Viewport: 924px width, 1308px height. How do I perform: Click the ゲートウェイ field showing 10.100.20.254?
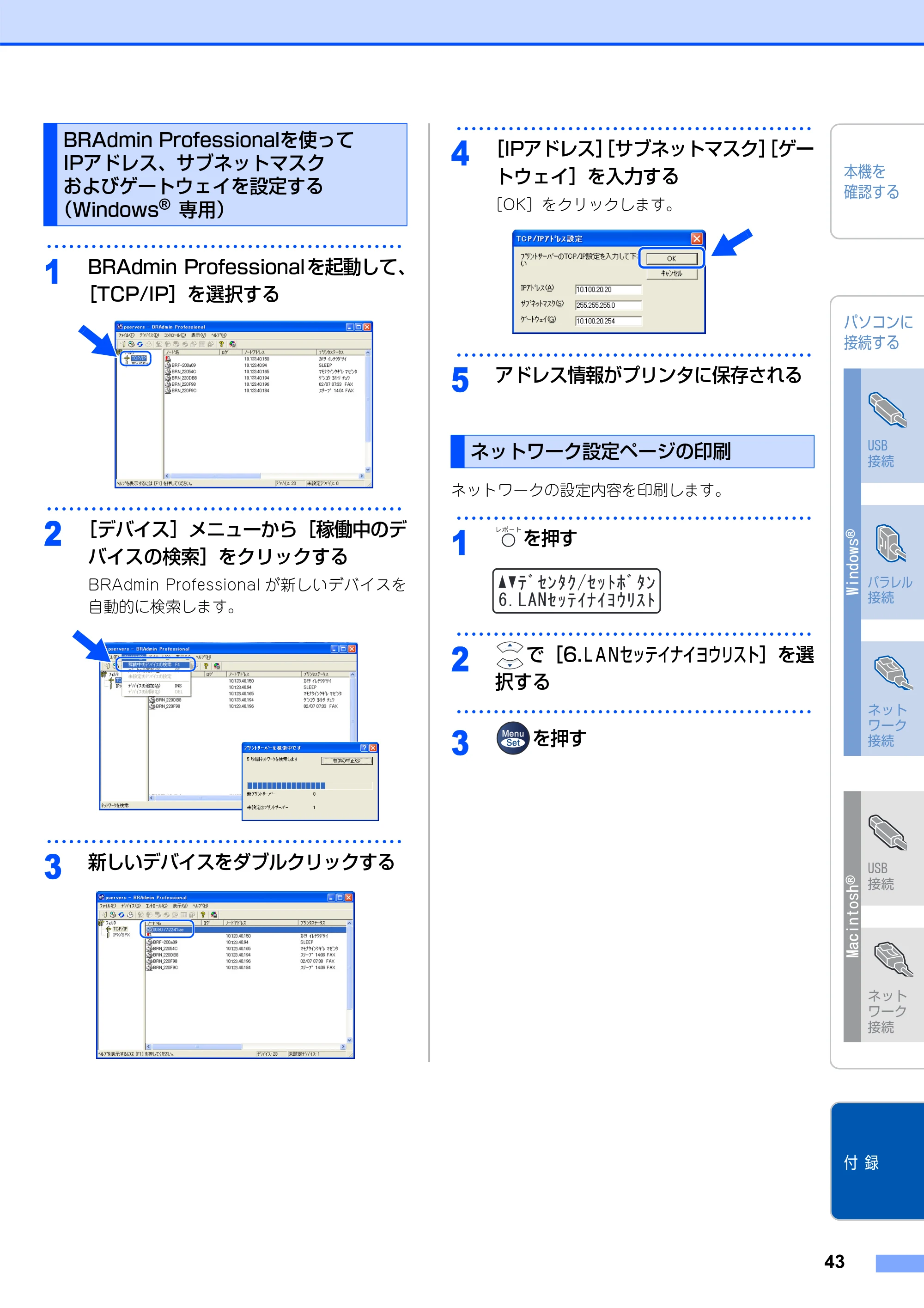tap(608, 321)
